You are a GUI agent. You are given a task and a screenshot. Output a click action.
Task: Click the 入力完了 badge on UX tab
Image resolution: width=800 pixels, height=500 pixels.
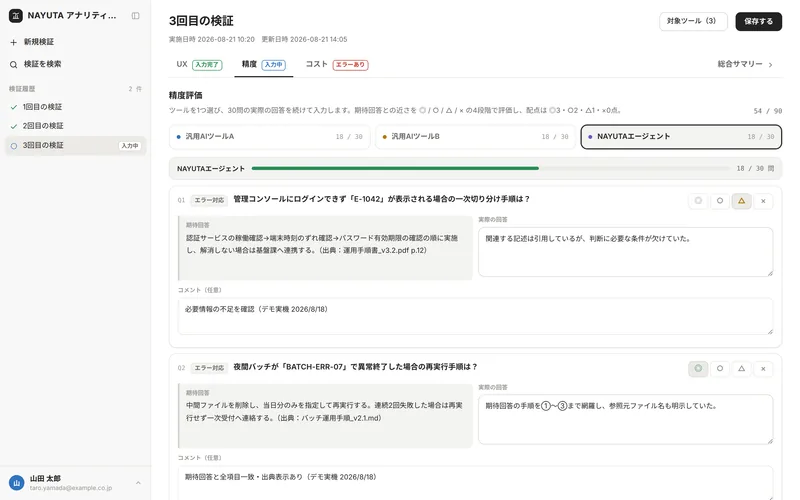[x=207, y=65]
